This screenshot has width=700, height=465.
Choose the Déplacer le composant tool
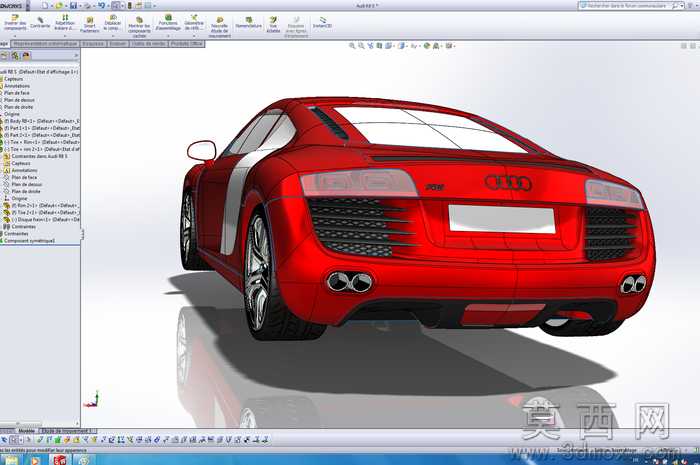click(112, 23)
